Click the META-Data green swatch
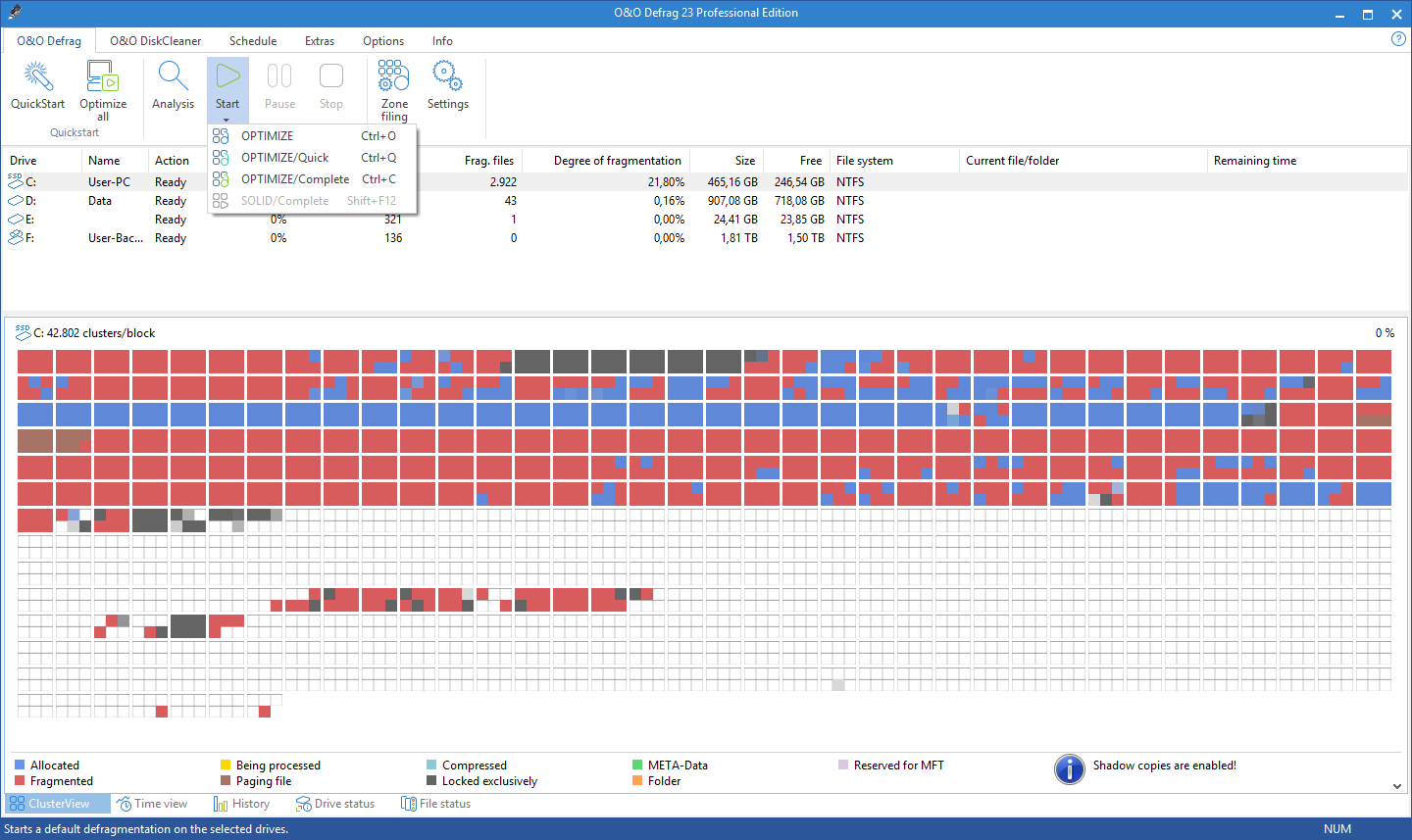 click(637, 766)
